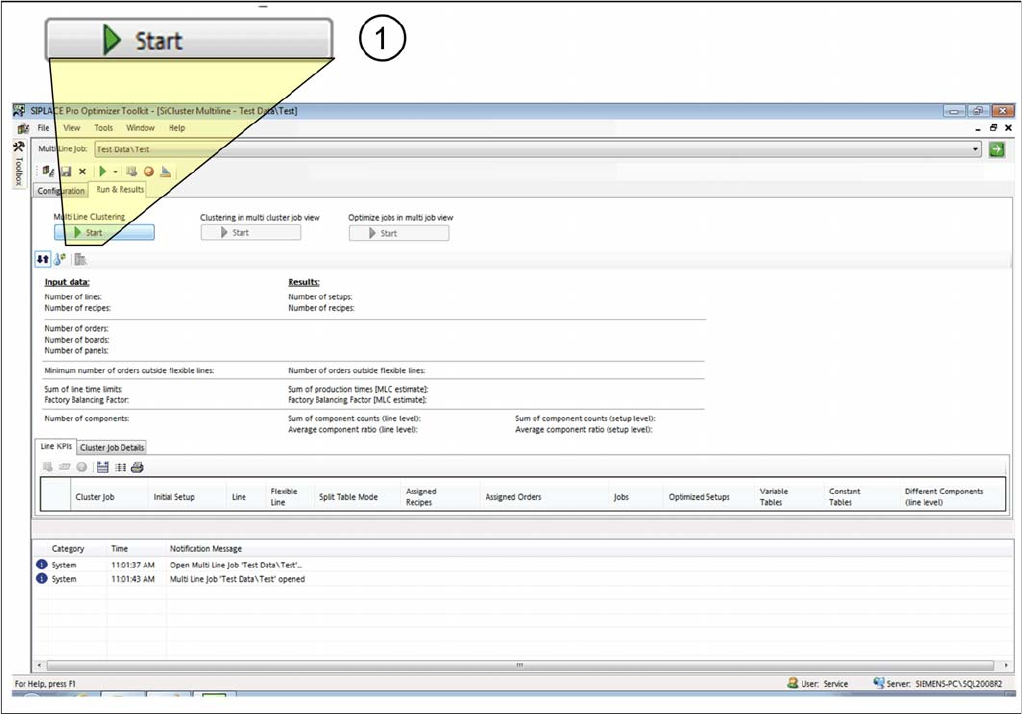
Task: Start Multi Line Clustering
Action: tap(104, 232)
